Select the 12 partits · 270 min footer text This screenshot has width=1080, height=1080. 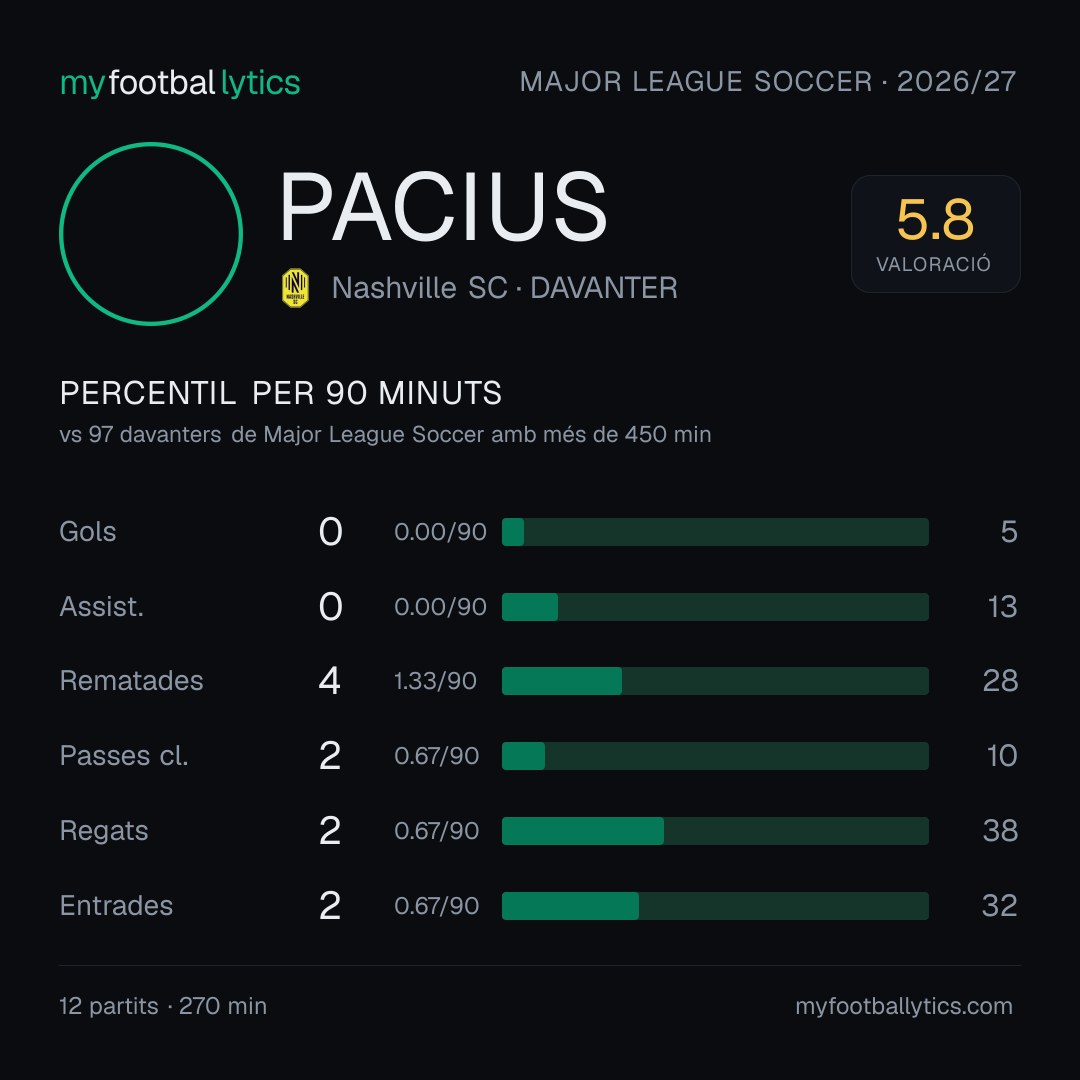tap(163, 1006)
